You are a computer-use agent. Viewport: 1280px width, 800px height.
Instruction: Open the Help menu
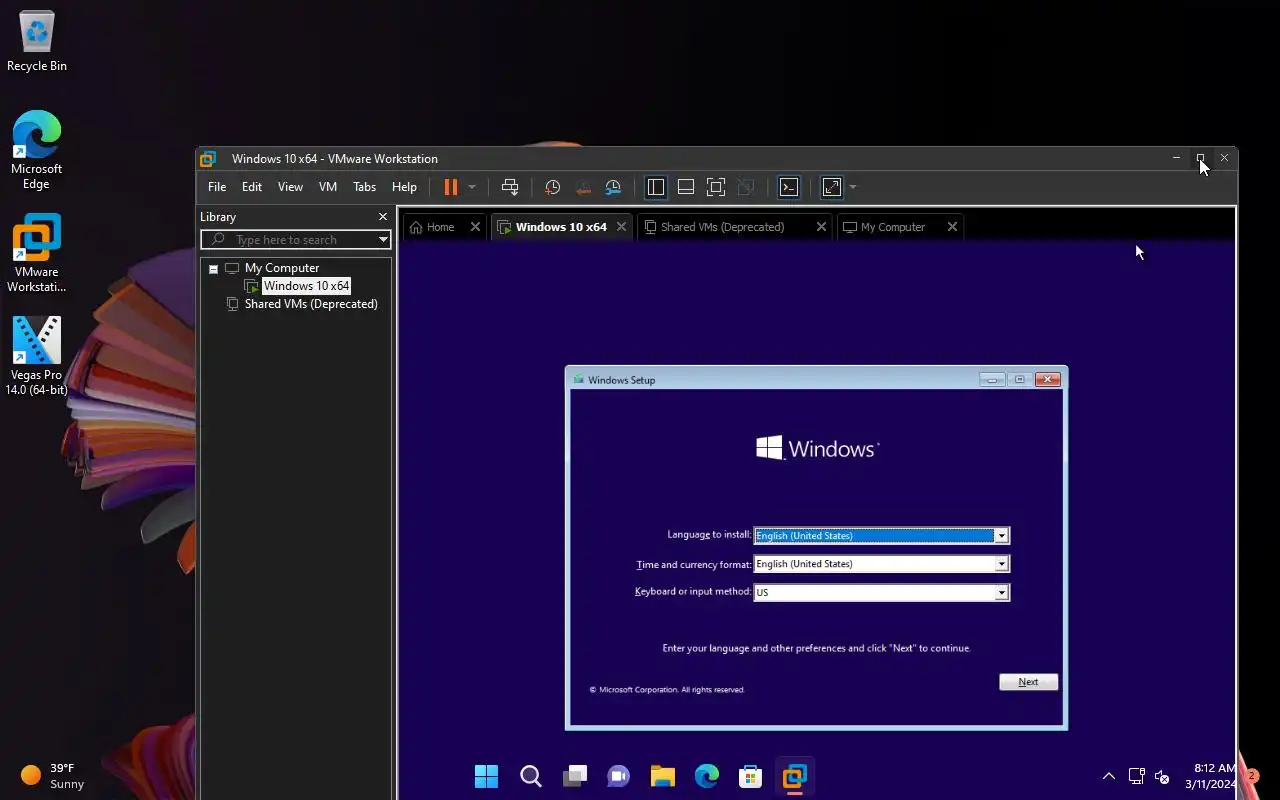point(404,187)
